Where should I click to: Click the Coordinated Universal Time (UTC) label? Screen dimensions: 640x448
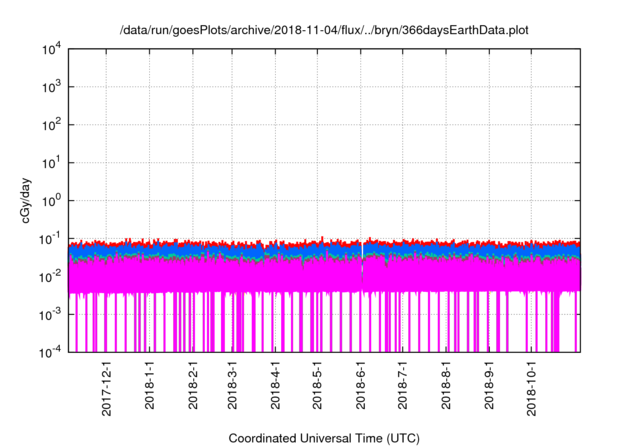324,438
